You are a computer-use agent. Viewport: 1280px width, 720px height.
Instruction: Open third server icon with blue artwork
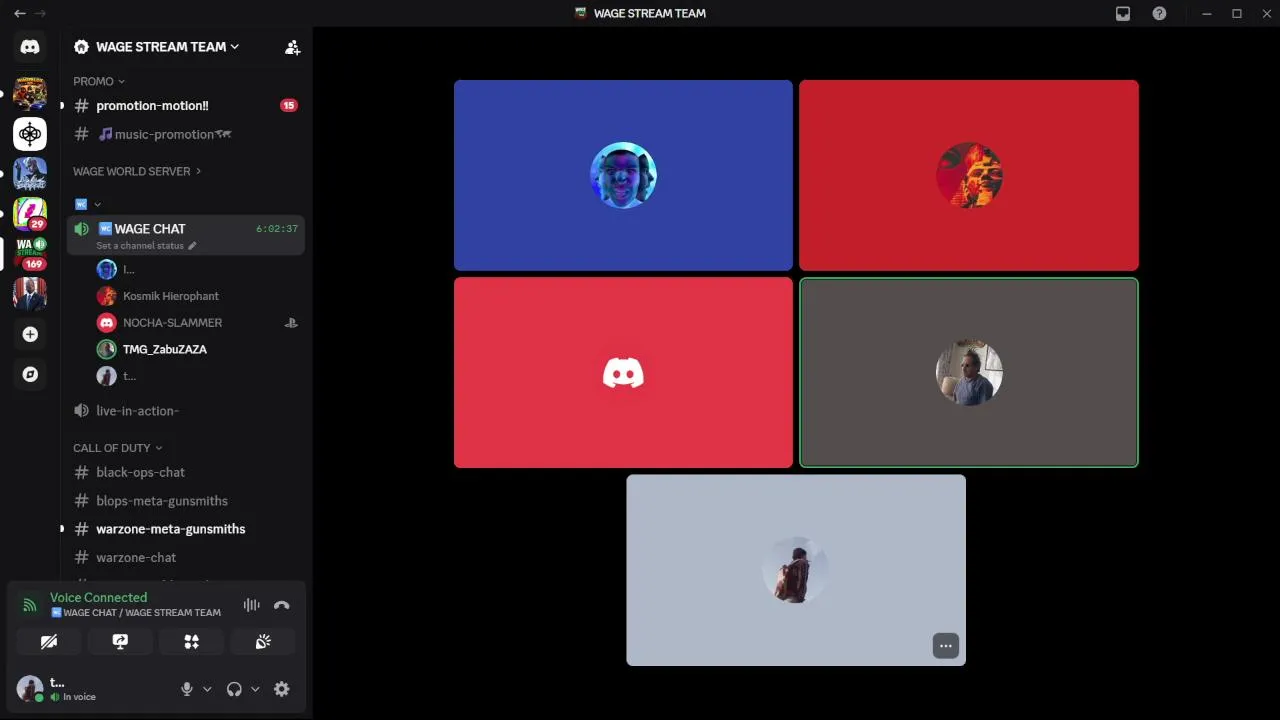point(30,174)
